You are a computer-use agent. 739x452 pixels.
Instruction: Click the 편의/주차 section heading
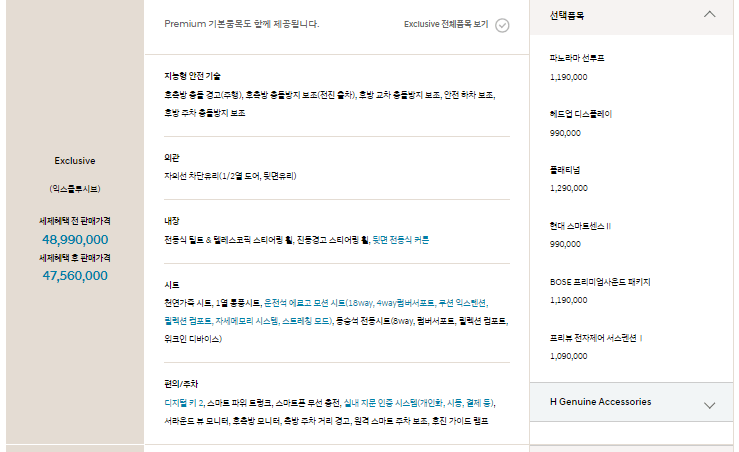[181, 384]
